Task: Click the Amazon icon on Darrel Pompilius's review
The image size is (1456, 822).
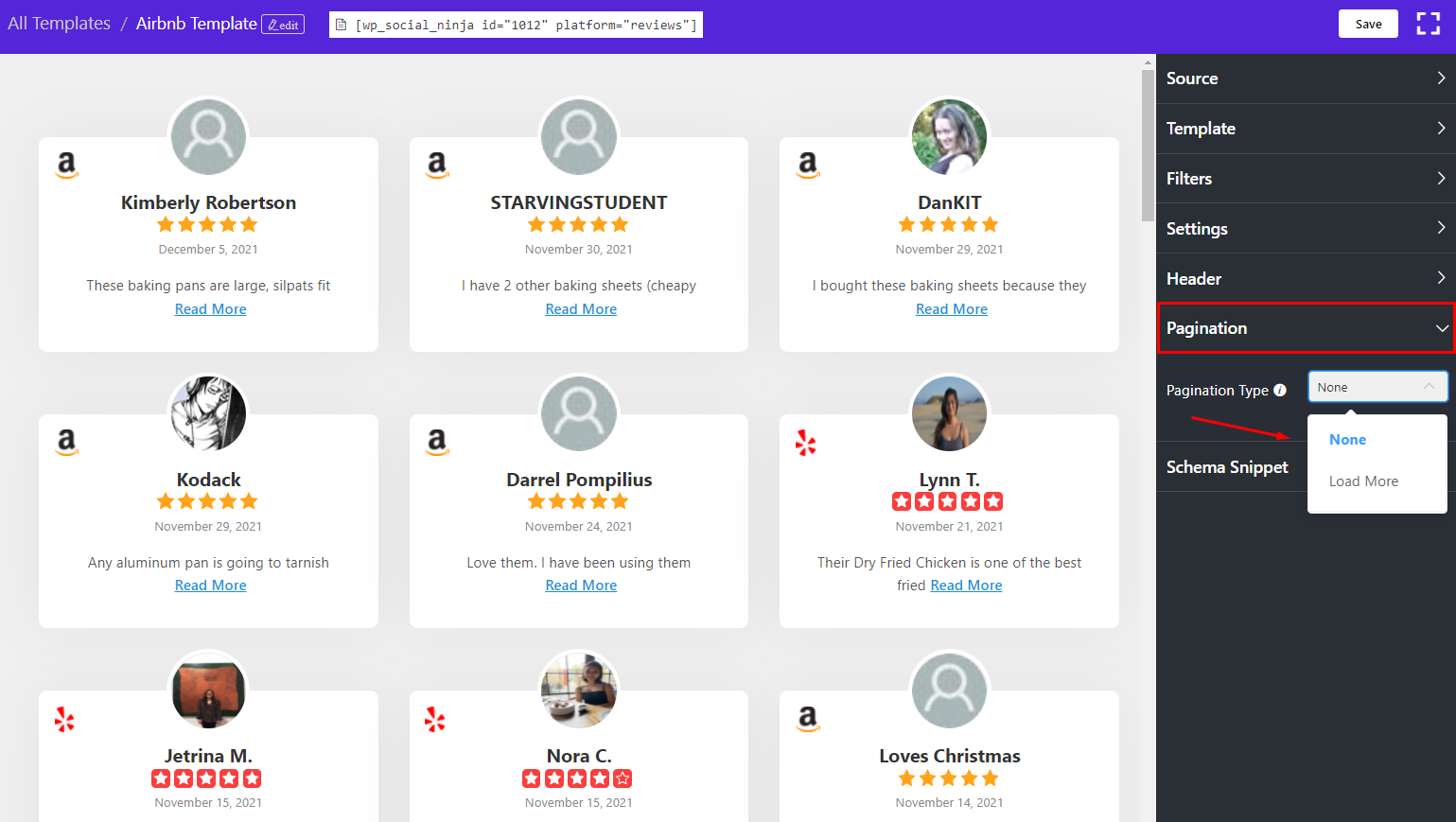Action: pyautogui.click(x=437, y=443)
